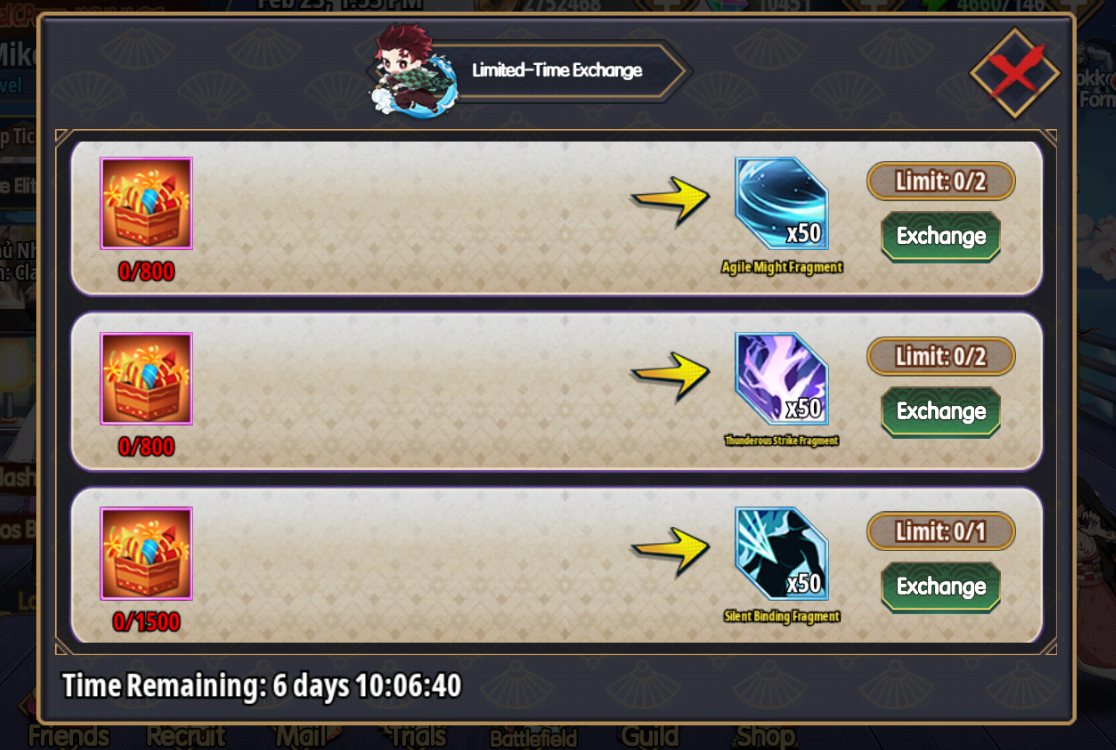Open the Recruit menu at bottom
This screenshot has height=750, width=1116.
coord(186,736)
